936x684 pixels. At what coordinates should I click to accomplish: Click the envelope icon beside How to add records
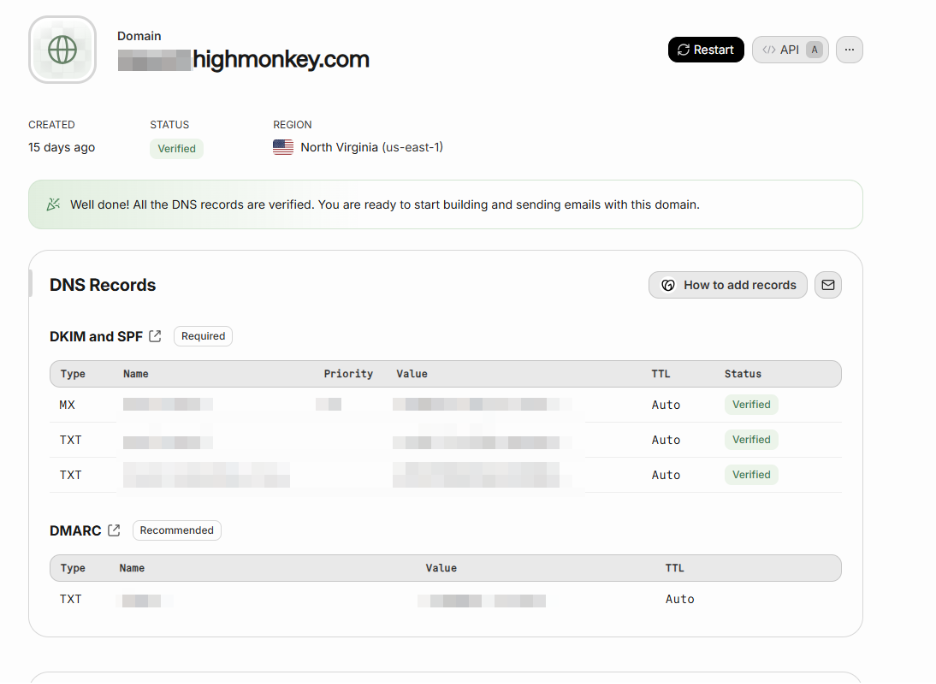coord(827,285)
